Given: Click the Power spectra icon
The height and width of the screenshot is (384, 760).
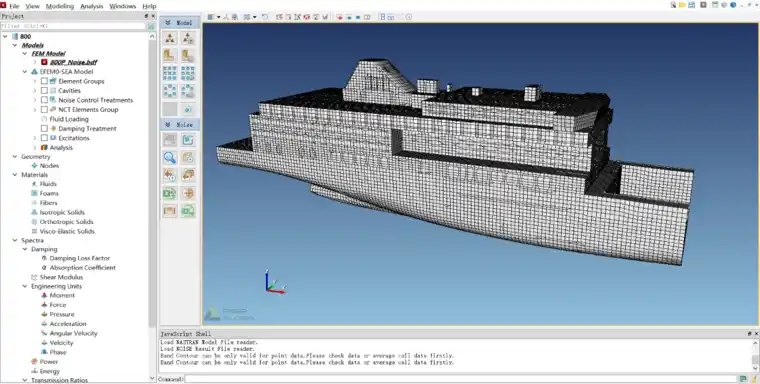Looking at the screenshot, I should tap(34, 362).
